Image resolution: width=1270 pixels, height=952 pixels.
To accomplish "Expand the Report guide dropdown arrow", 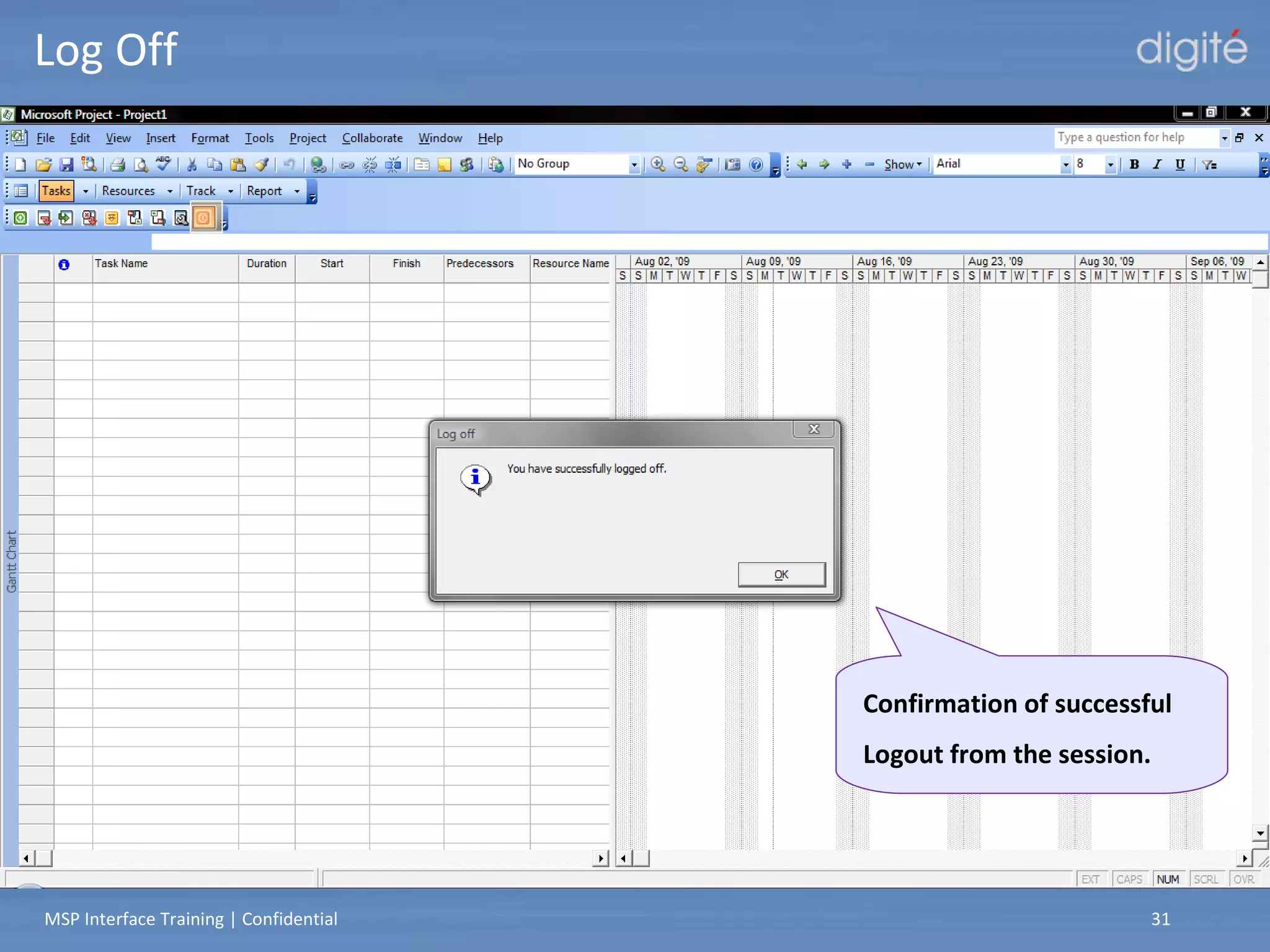I will point(297,192).
